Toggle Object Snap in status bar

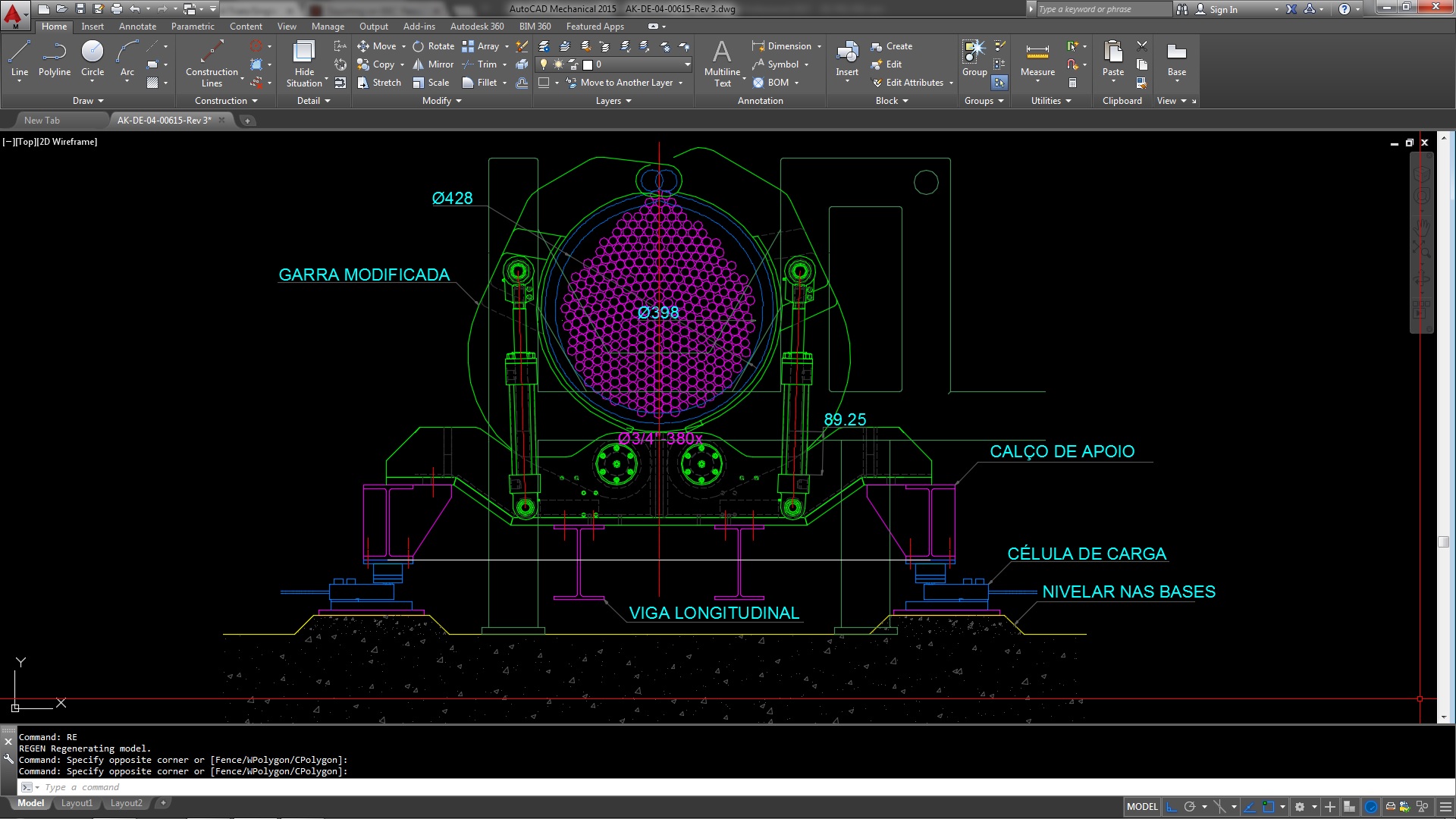tap(1269, 807)
